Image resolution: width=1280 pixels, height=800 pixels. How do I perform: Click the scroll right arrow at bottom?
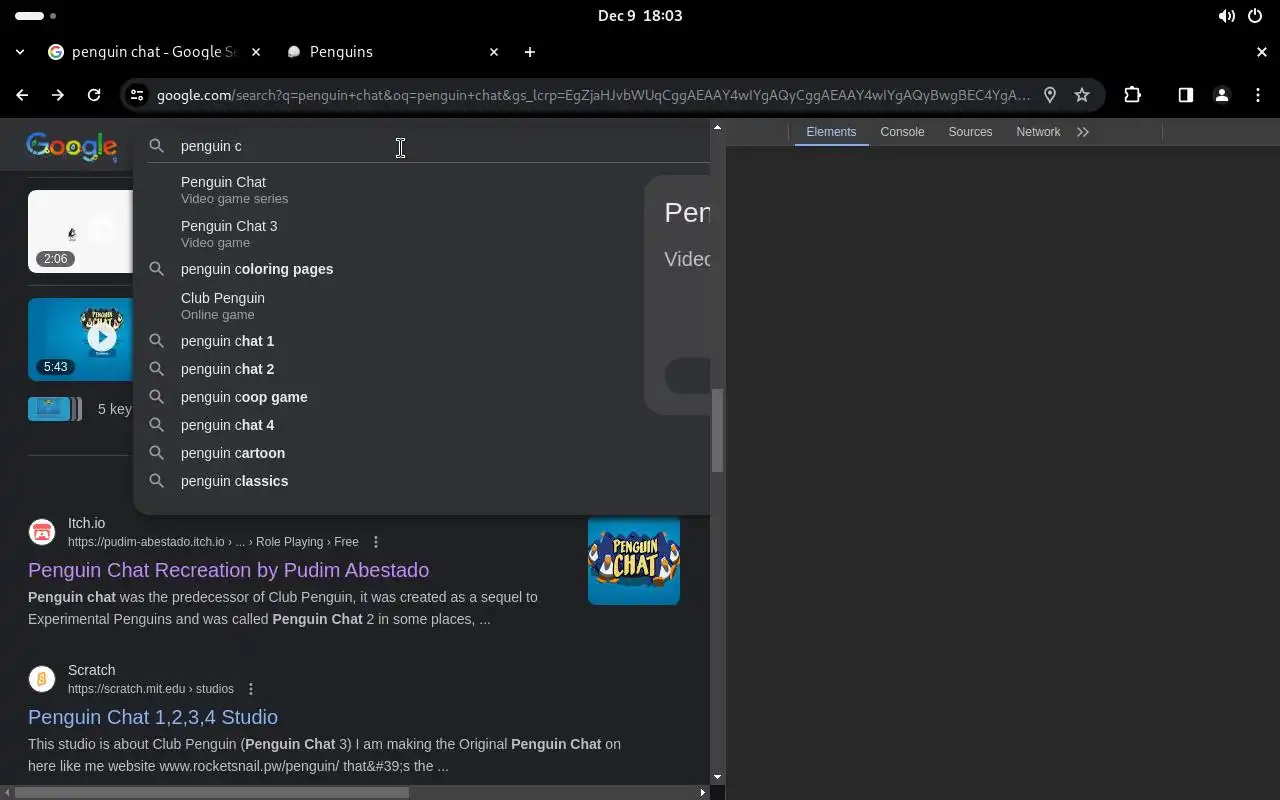[x=703, y=792]
